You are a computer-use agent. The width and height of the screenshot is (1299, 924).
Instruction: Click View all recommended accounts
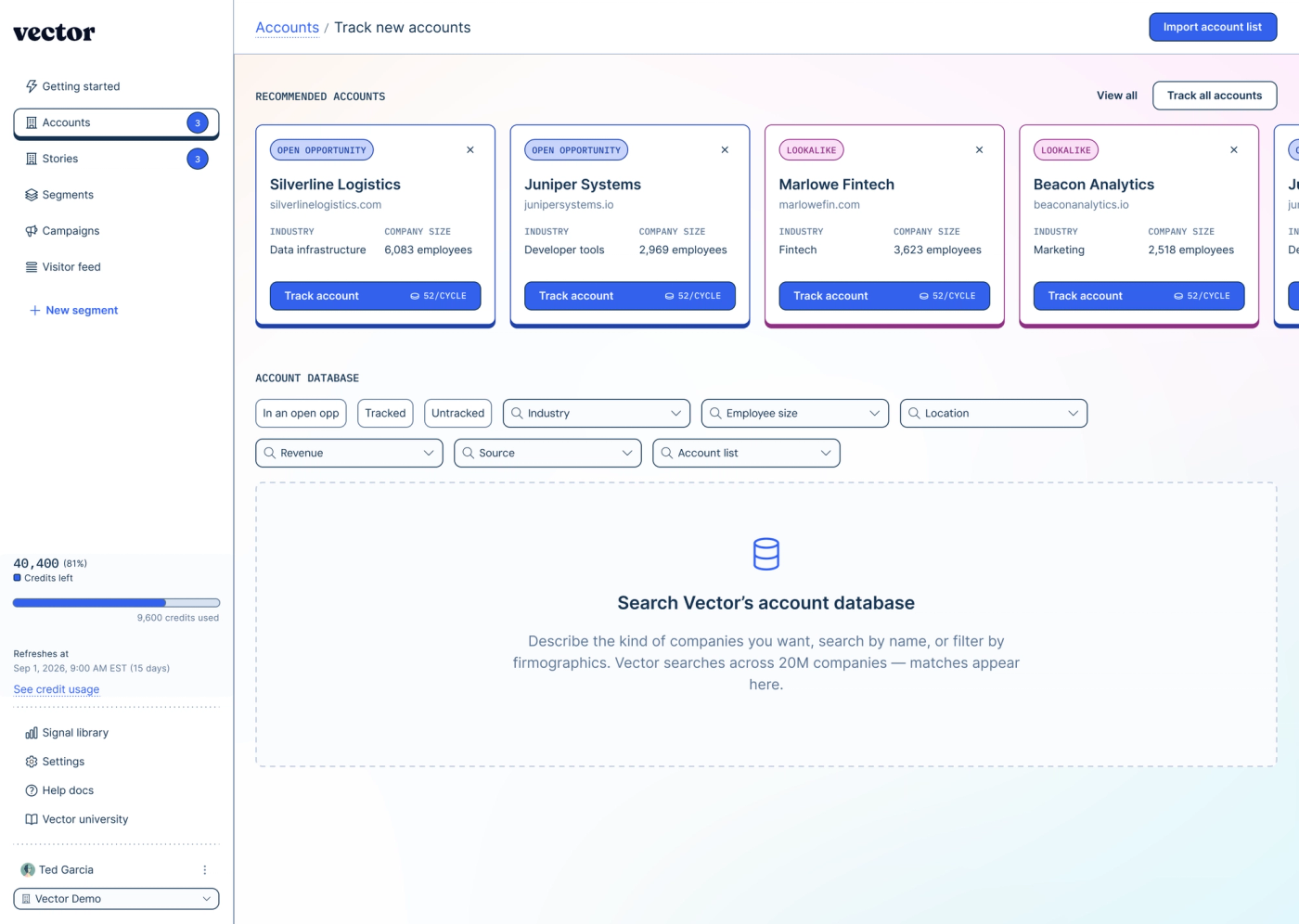1117,96
